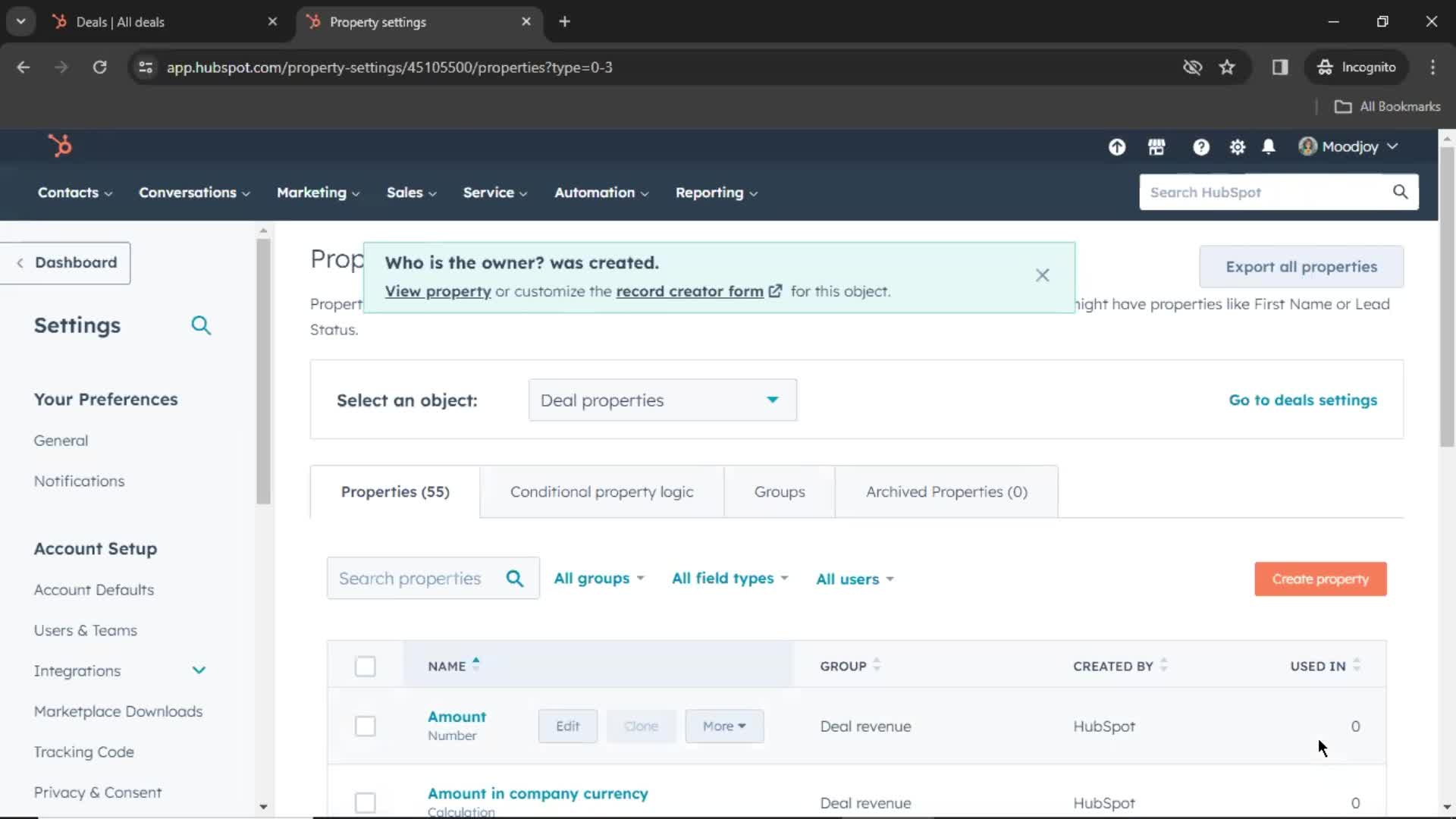Sort by the USED IN column
The width and height of the screenshot is (1456, 819).
[x=1325, y=665]
